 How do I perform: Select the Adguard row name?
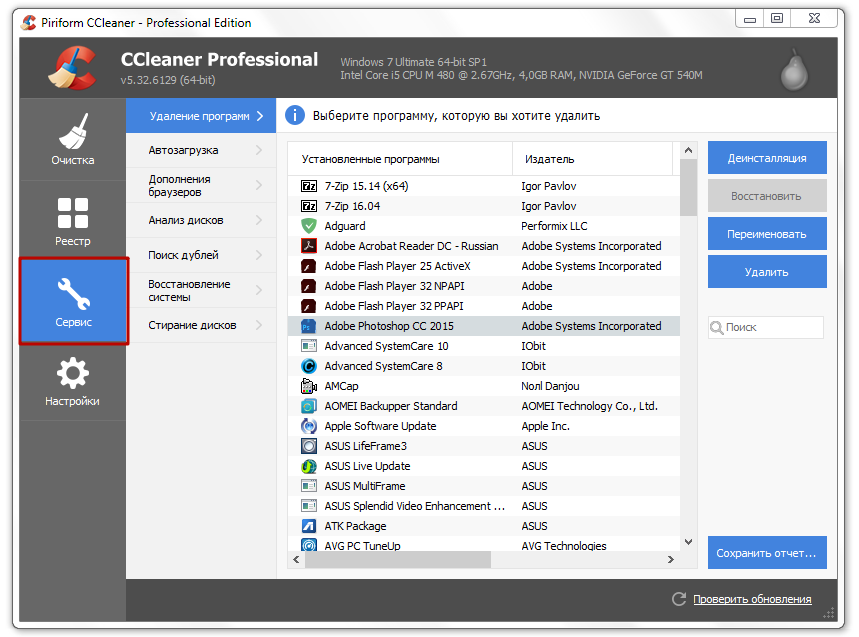click(x=345, y=226)
